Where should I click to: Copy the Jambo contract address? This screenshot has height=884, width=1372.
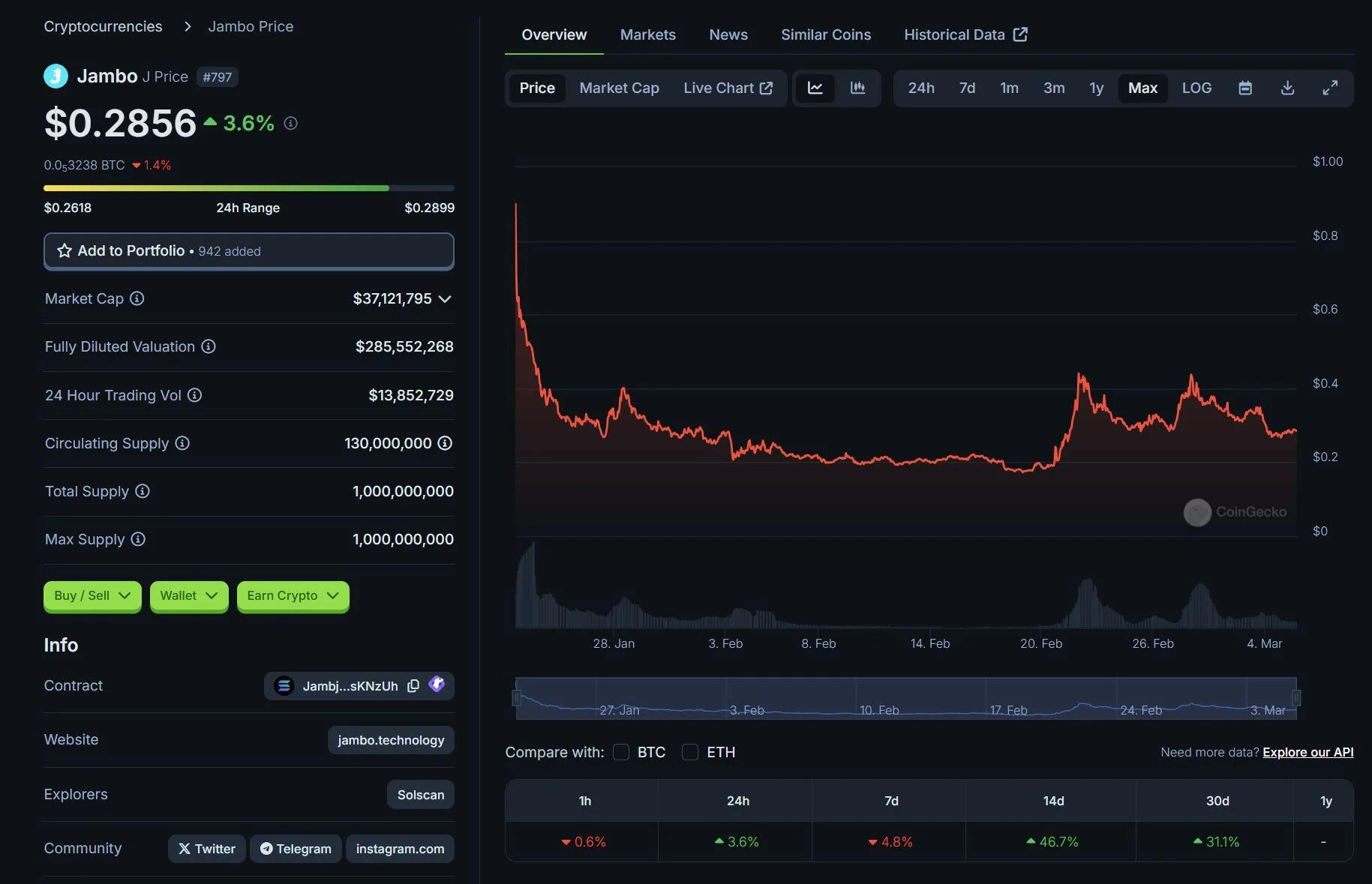pyautogui.click(x=413, y=685)
